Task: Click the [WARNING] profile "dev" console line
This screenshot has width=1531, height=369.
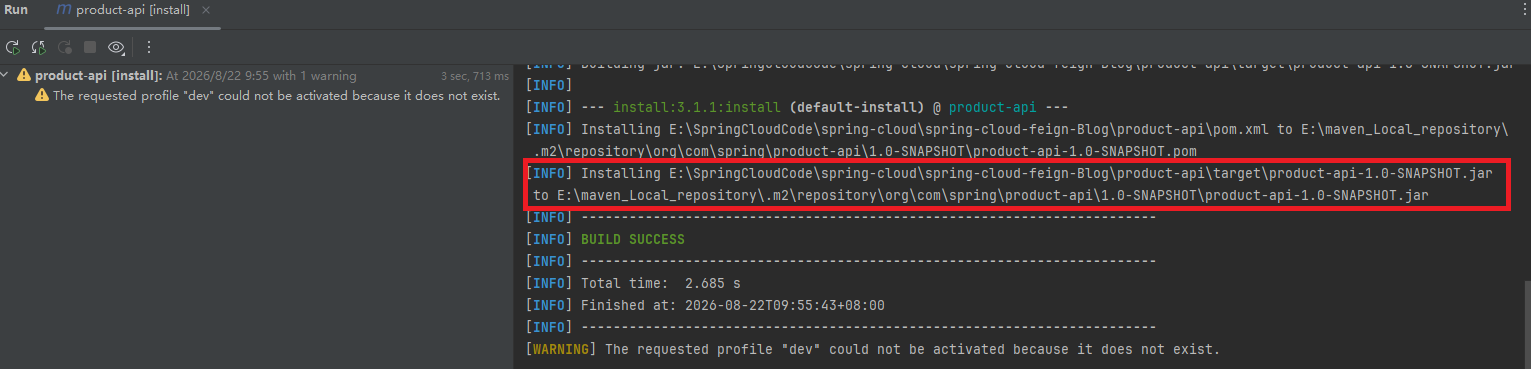Action: 872,349
